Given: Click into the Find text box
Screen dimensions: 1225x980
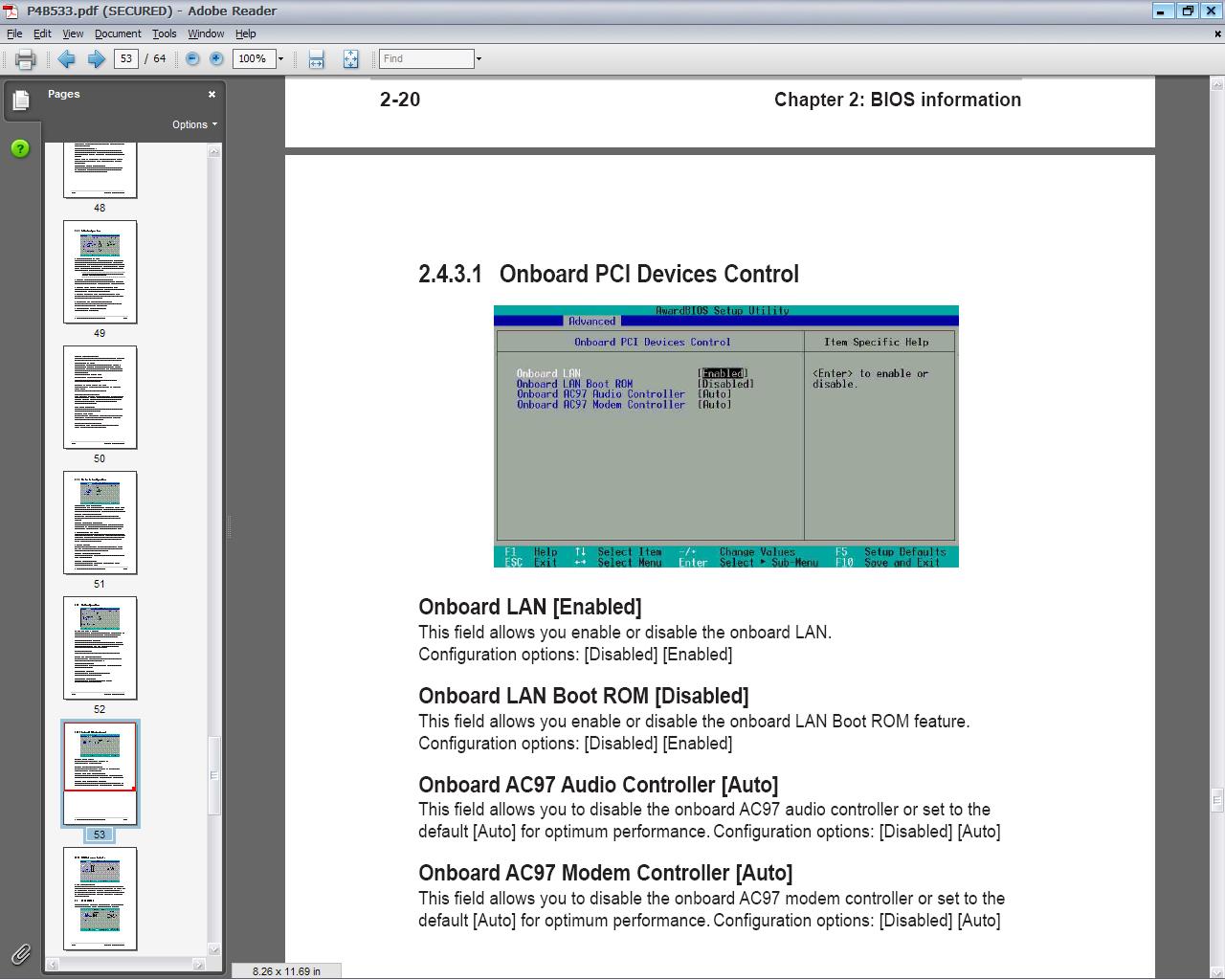Looking at the screenshot, I should (x=427, y=58).
